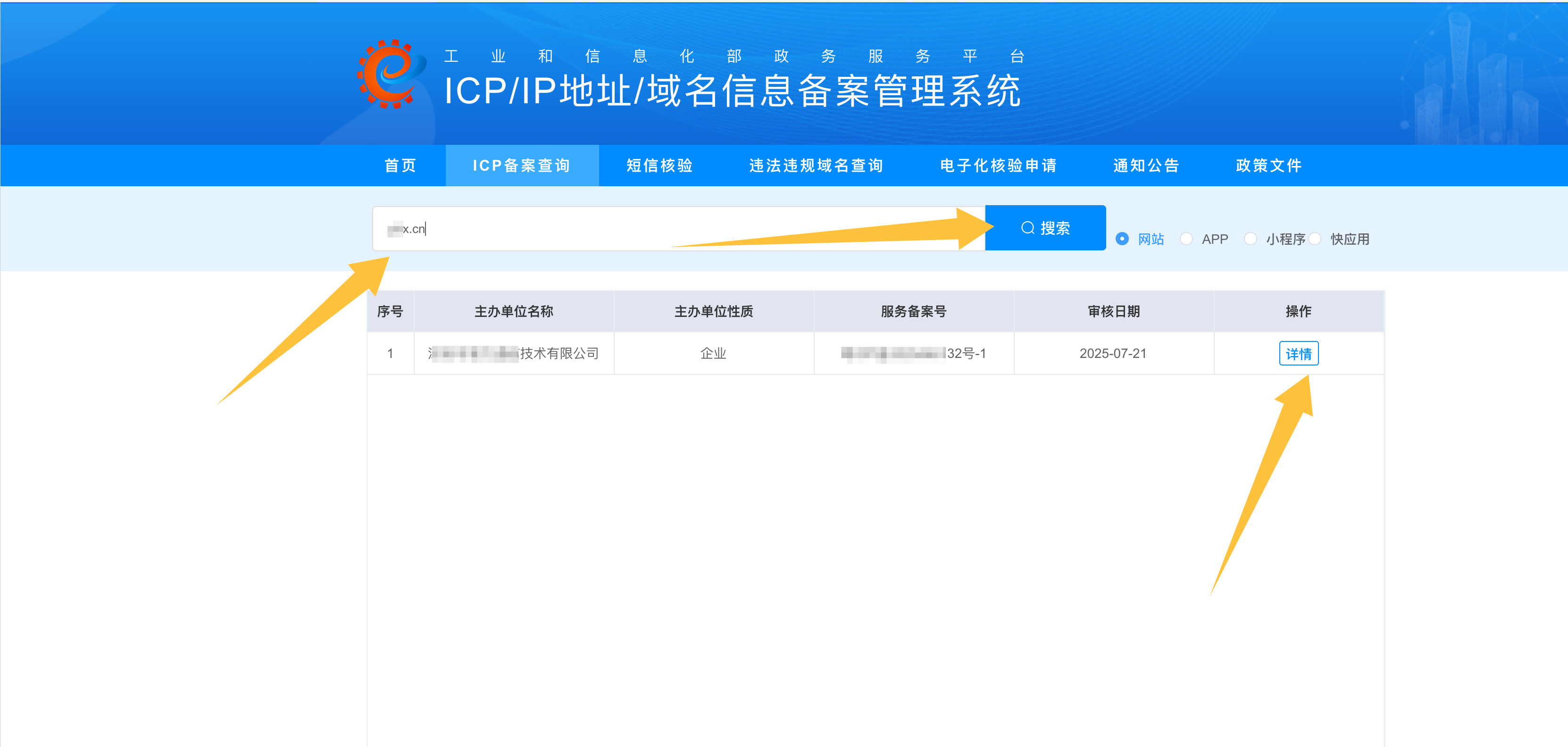The height and width of the screenshot is (747, 1568).
Task: Open the 首页 page
Action: click(x=400, y=165)
